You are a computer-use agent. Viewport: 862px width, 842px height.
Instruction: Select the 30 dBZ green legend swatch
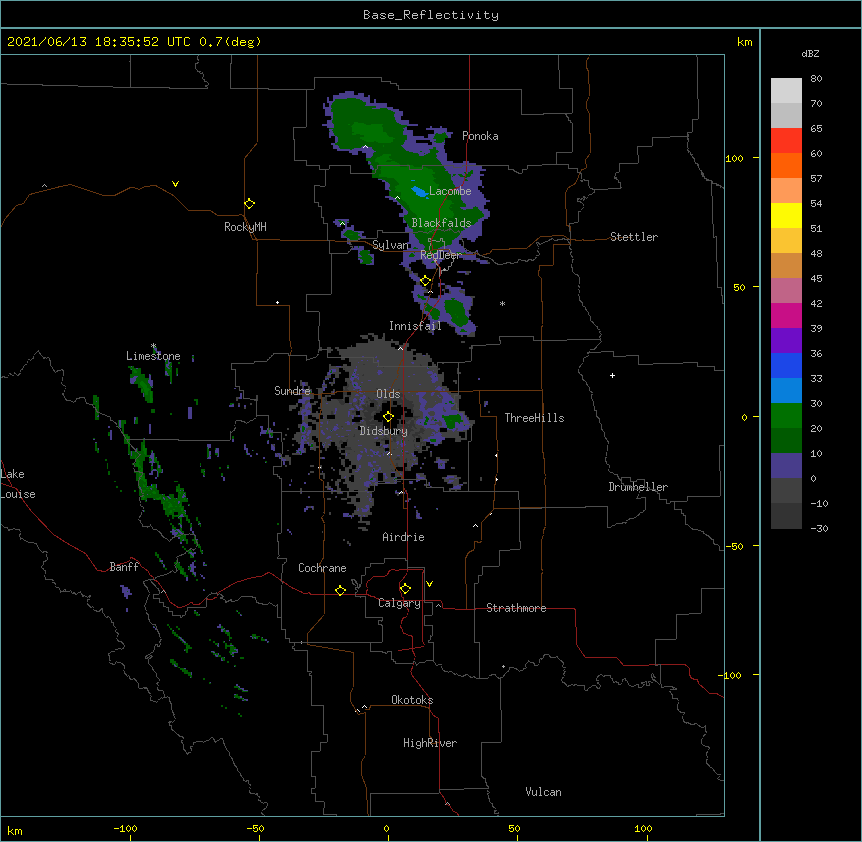(x=786, y=416)
